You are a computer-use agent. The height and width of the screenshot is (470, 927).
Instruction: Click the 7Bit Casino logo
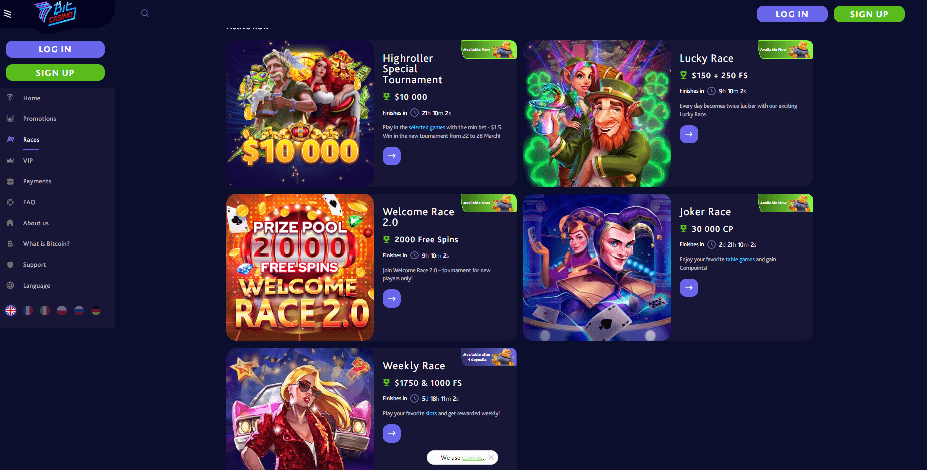(x=55, y=13)
